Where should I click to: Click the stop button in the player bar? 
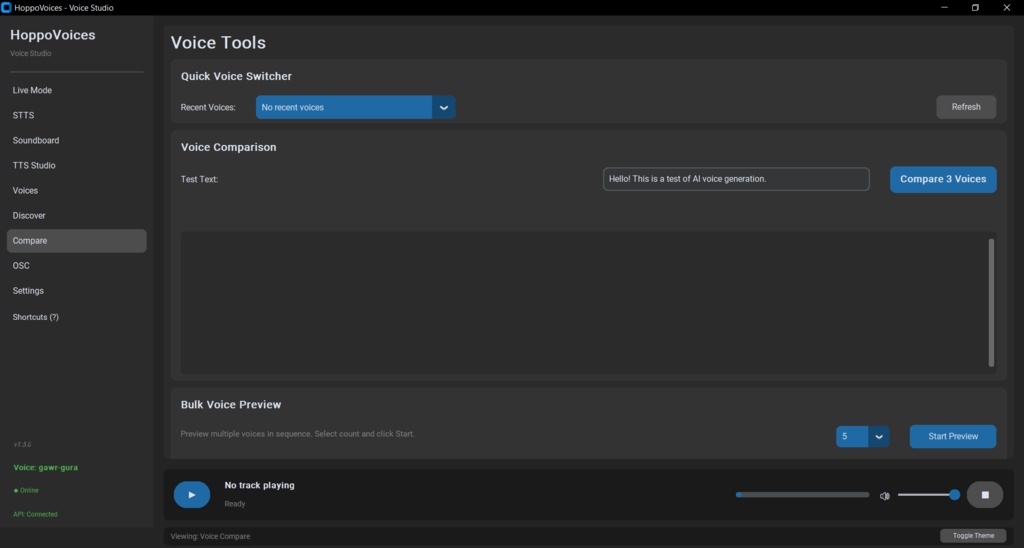985,494
